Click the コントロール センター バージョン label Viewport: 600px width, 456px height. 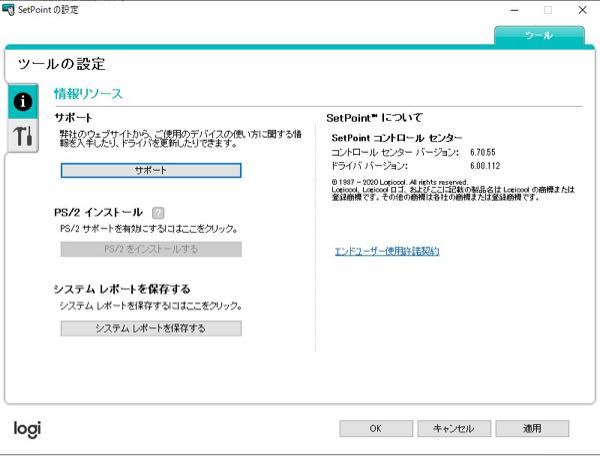395,152
